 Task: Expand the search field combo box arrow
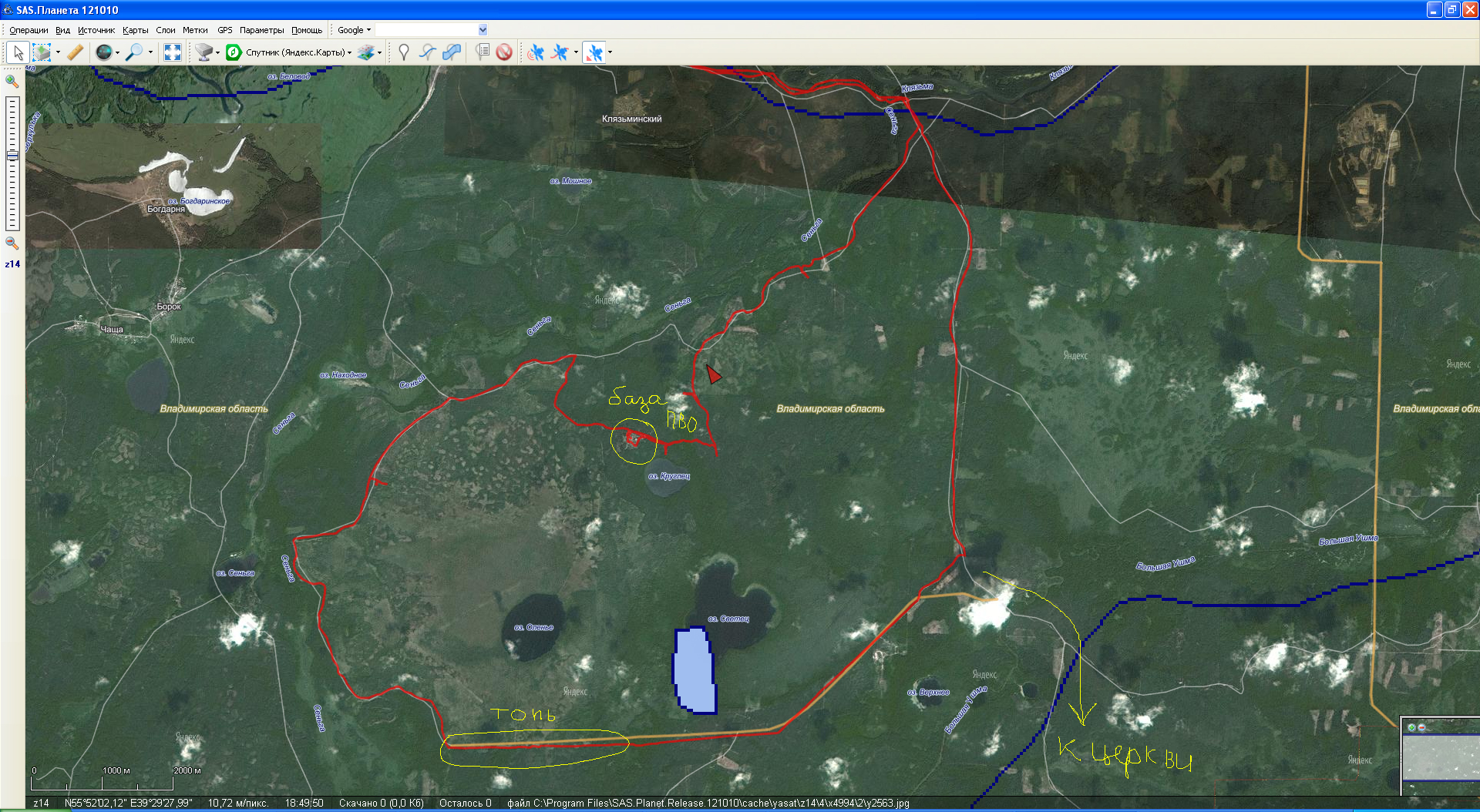point(483,30)
